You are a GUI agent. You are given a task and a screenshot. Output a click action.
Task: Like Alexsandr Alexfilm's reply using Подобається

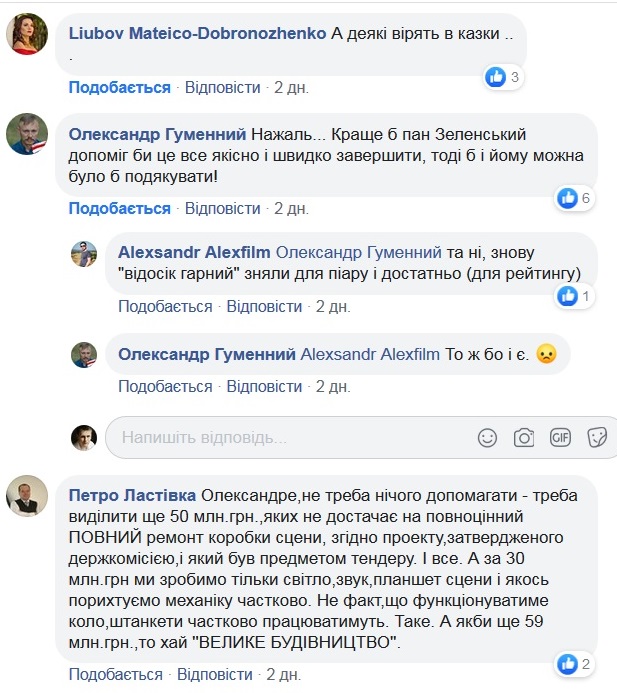click(165, 306)
